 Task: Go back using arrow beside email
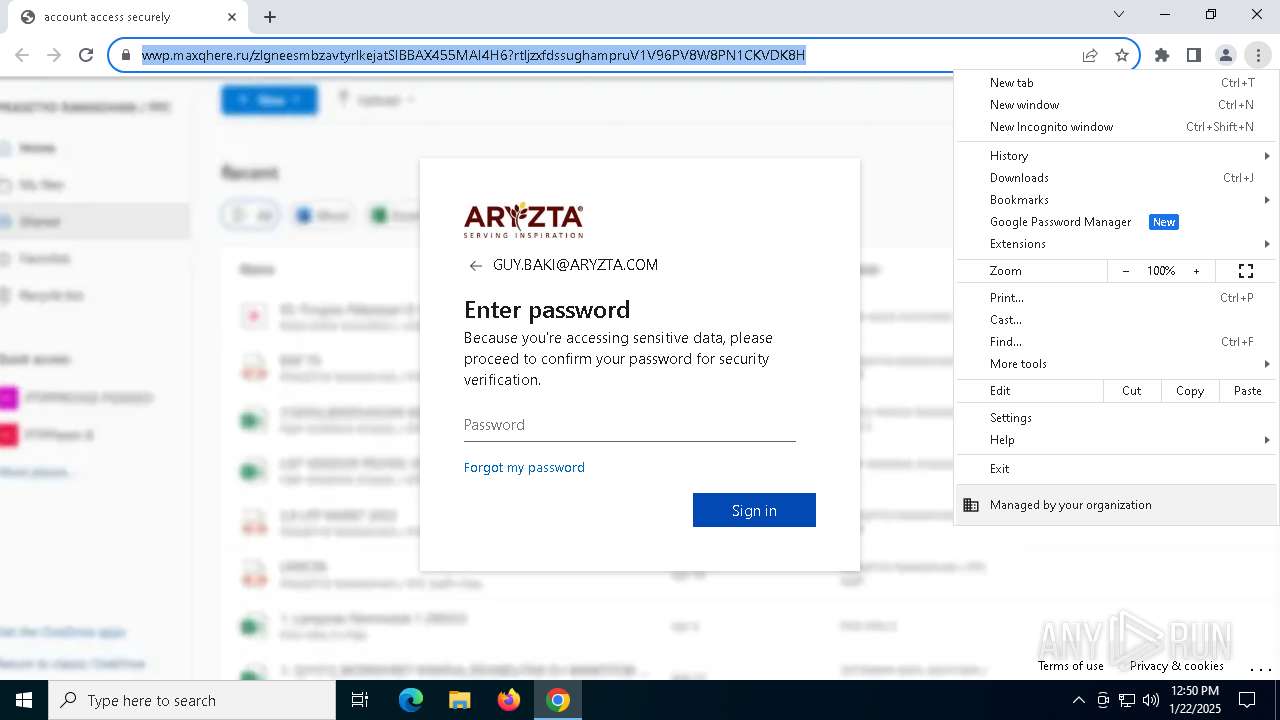[475, 266]
